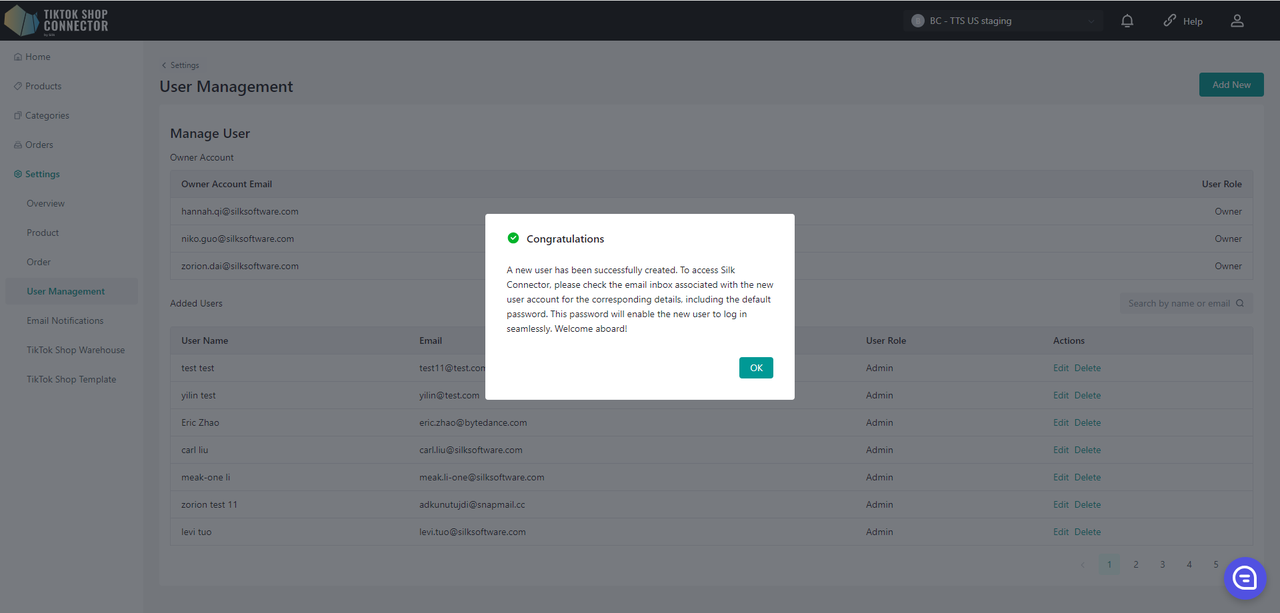This screenshot has height=613, width=1280.
Task: Click the Help link icon
Action: (x=1170, y=21)
